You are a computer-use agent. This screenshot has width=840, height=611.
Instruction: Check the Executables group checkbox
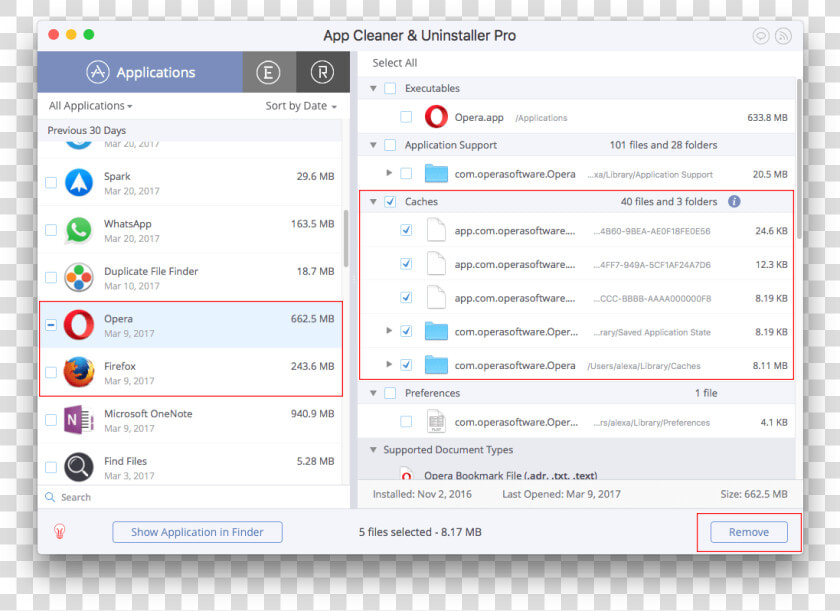point(391,88)
